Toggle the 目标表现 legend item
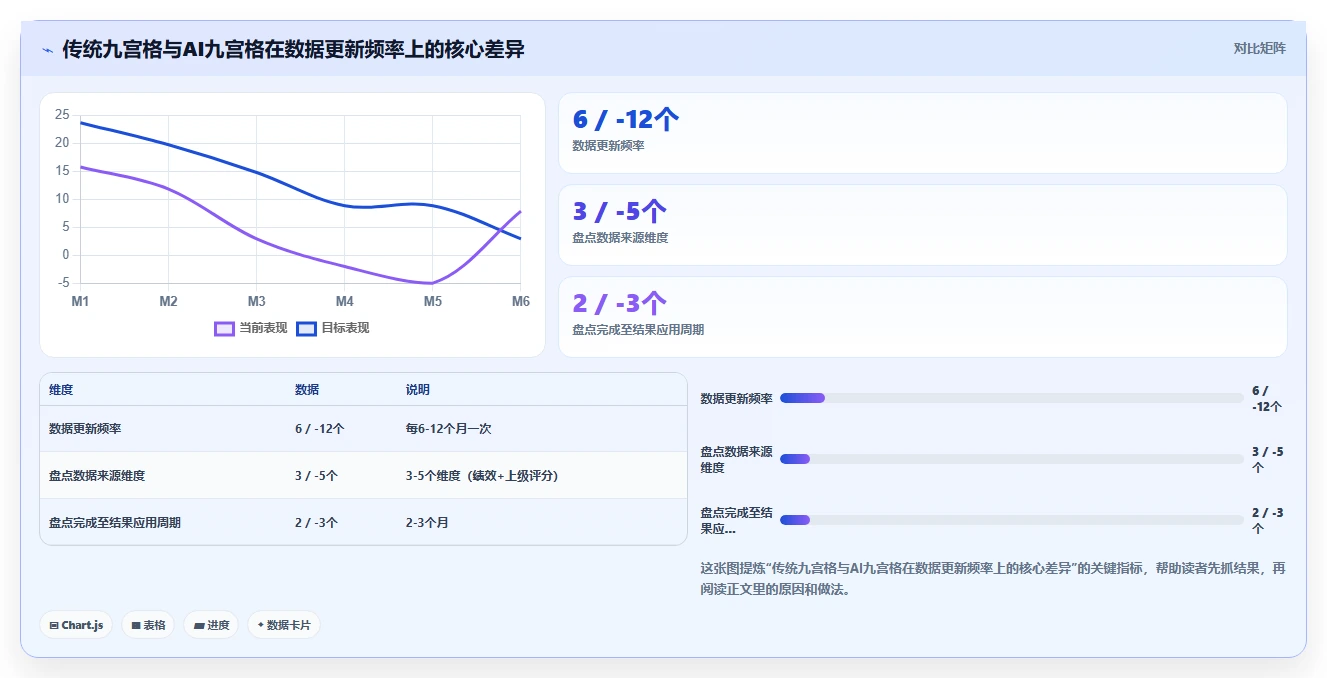Viewport: 1327px width, 678px height. click(x=333, y=328)
